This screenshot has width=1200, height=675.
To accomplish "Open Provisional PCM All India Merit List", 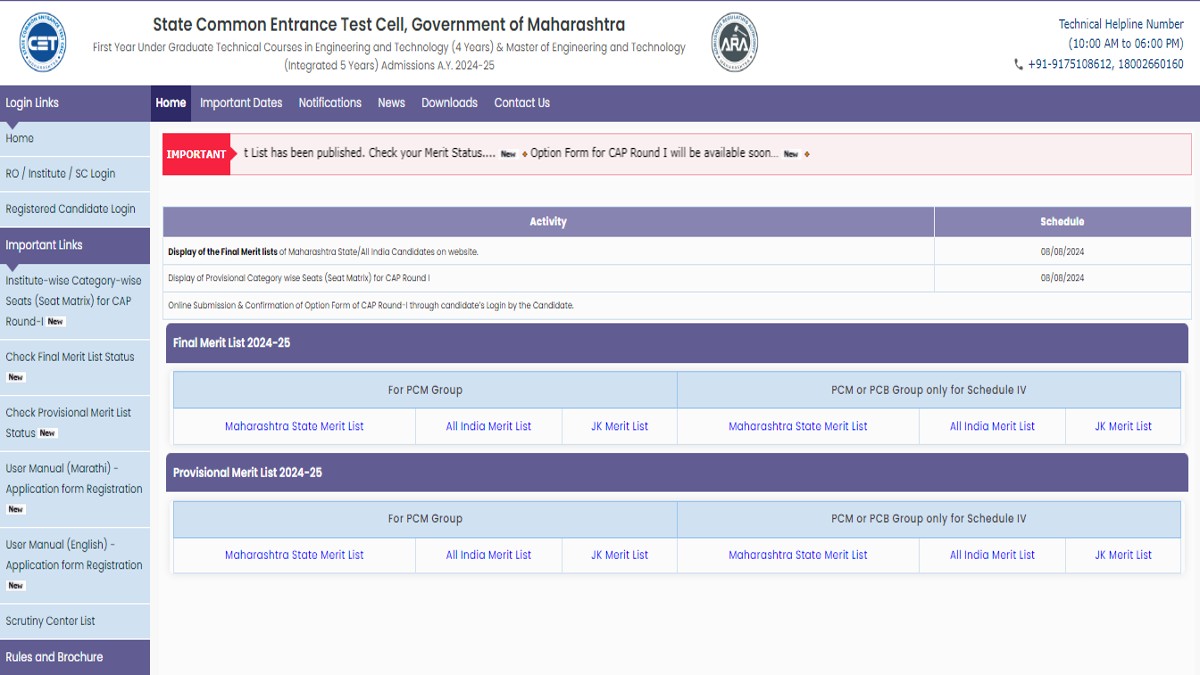I will click(488, 555).
